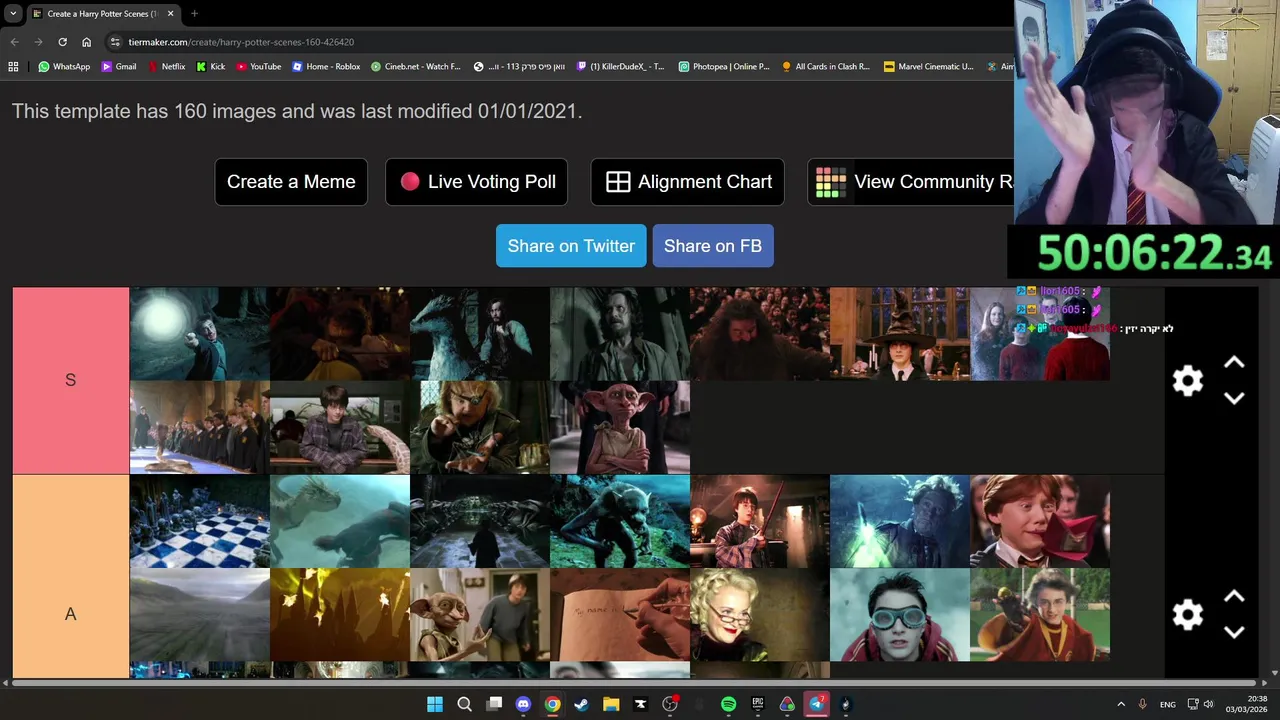
Task: Expand Chrome tab search dropdown
Action: [12, 14]
